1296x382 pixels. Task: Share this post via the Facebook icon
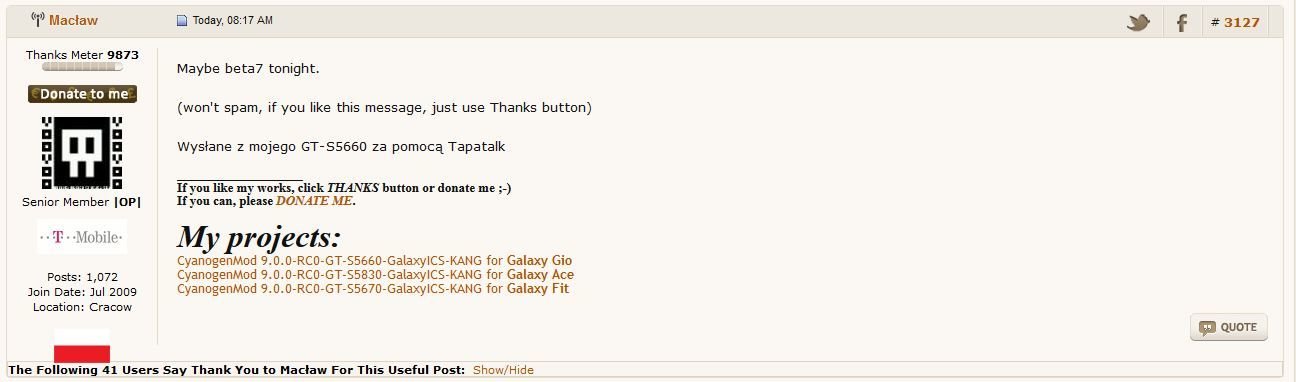(1182, 22)
